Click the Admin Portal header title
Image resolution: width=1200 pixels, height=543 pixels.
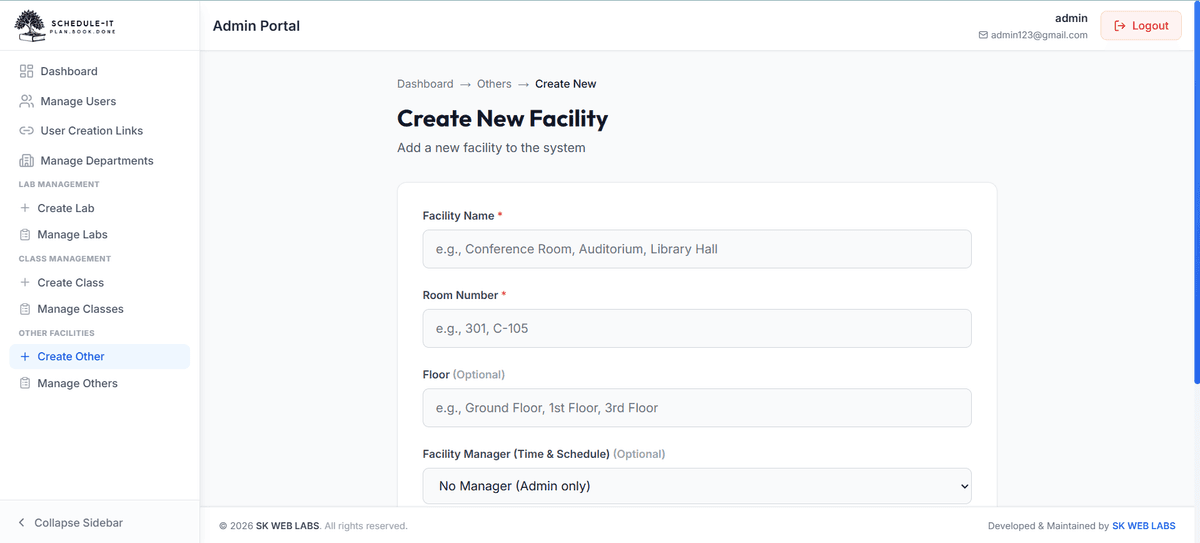pyautogui.click(x=256, y=26)
